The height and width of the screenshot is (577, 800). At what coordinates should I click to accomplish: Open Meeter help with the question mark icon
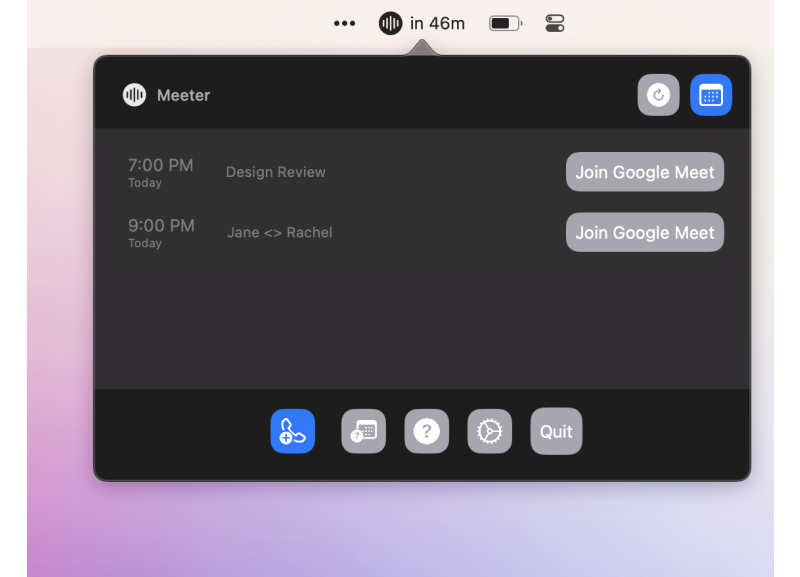(426, 431)
